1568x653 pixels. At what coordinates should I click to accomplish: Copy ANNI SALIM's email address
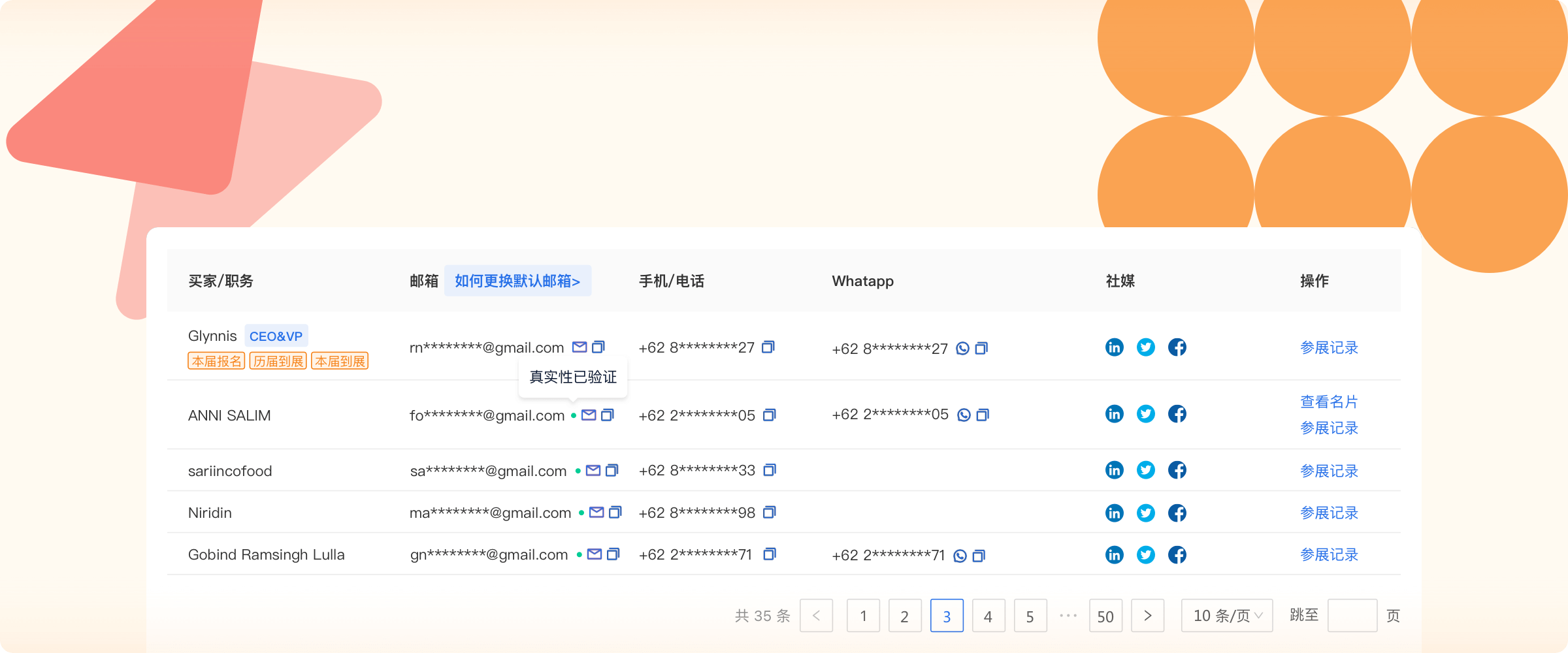pyautogui.click(x=608, y=415)
